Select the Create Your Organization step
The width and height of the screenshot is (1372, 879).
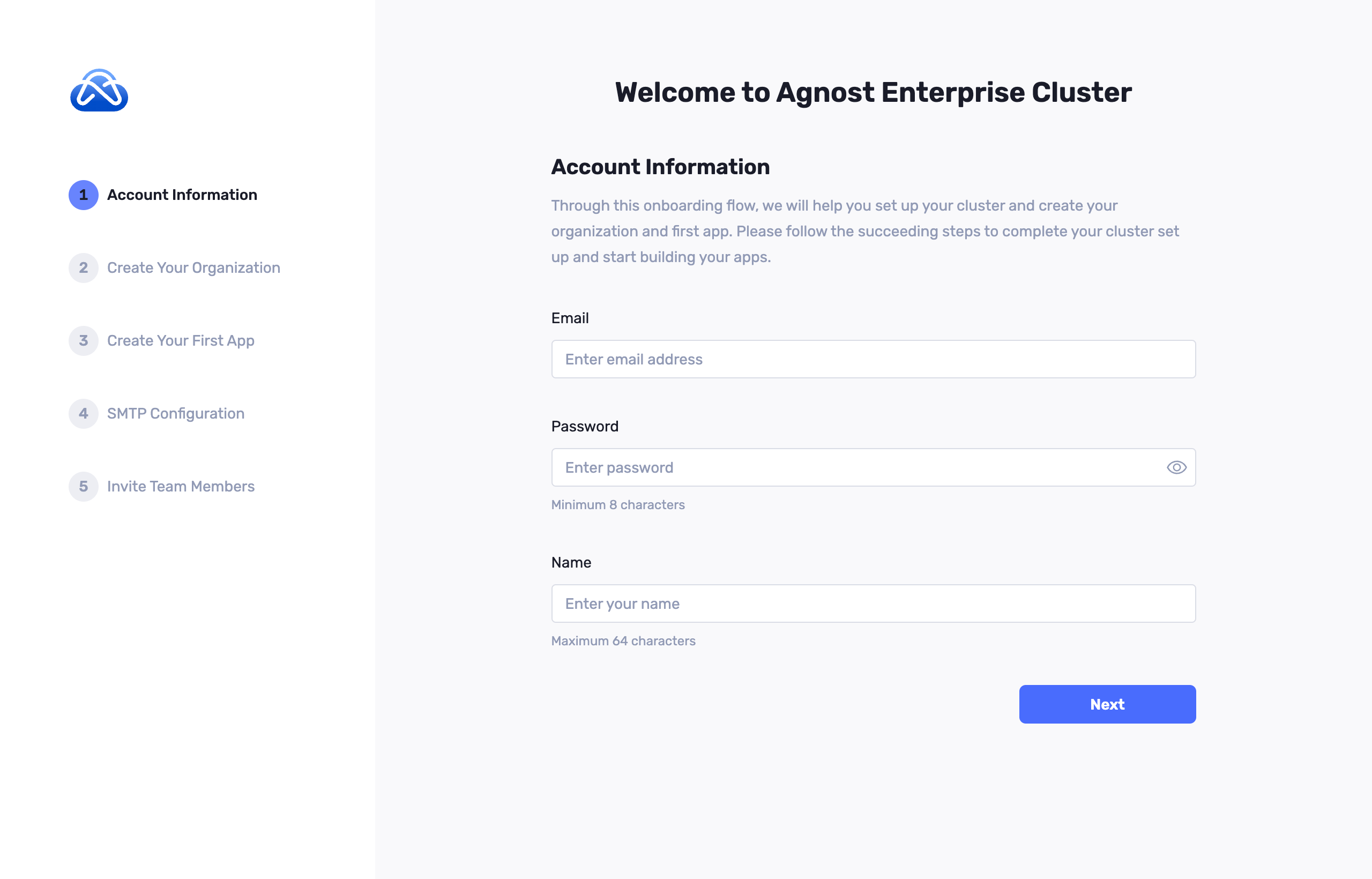pyautogui.click(x=193, y=267)
